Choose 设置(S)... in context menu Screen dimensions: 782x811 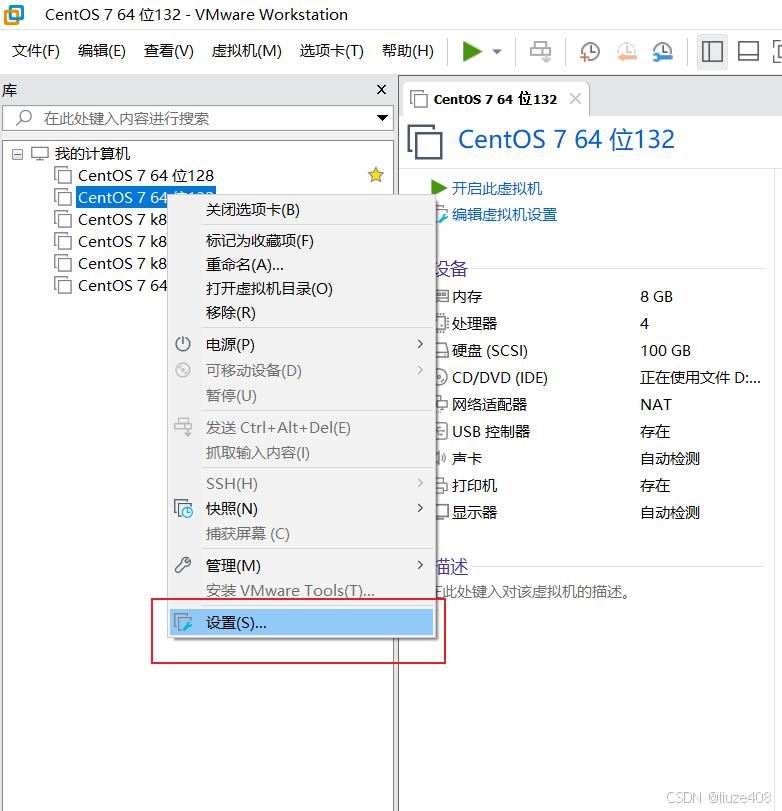coord(302,622)
